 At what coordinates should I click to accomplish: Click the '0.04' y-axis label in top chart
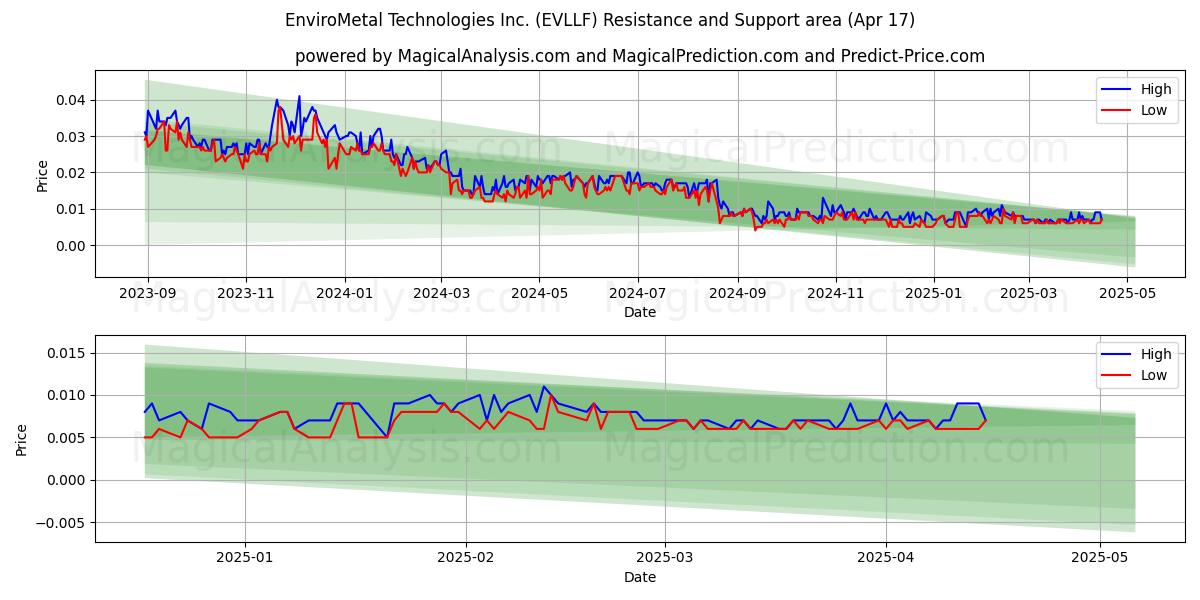(x=70, y=100)
